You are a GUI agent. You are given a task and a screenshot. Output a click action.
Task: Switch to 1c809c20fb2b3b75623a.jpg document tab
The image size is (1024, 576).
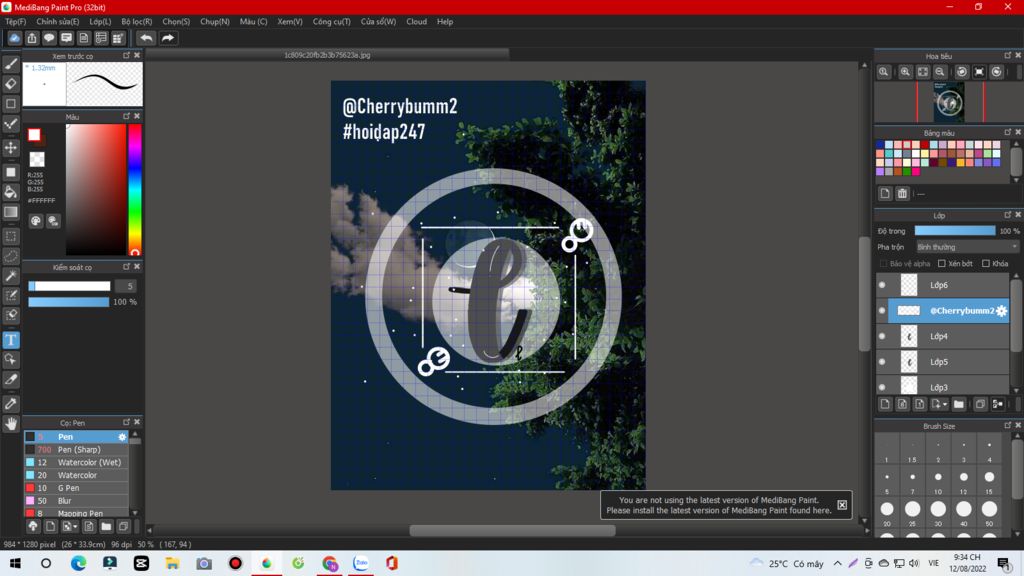pos(327,55)
